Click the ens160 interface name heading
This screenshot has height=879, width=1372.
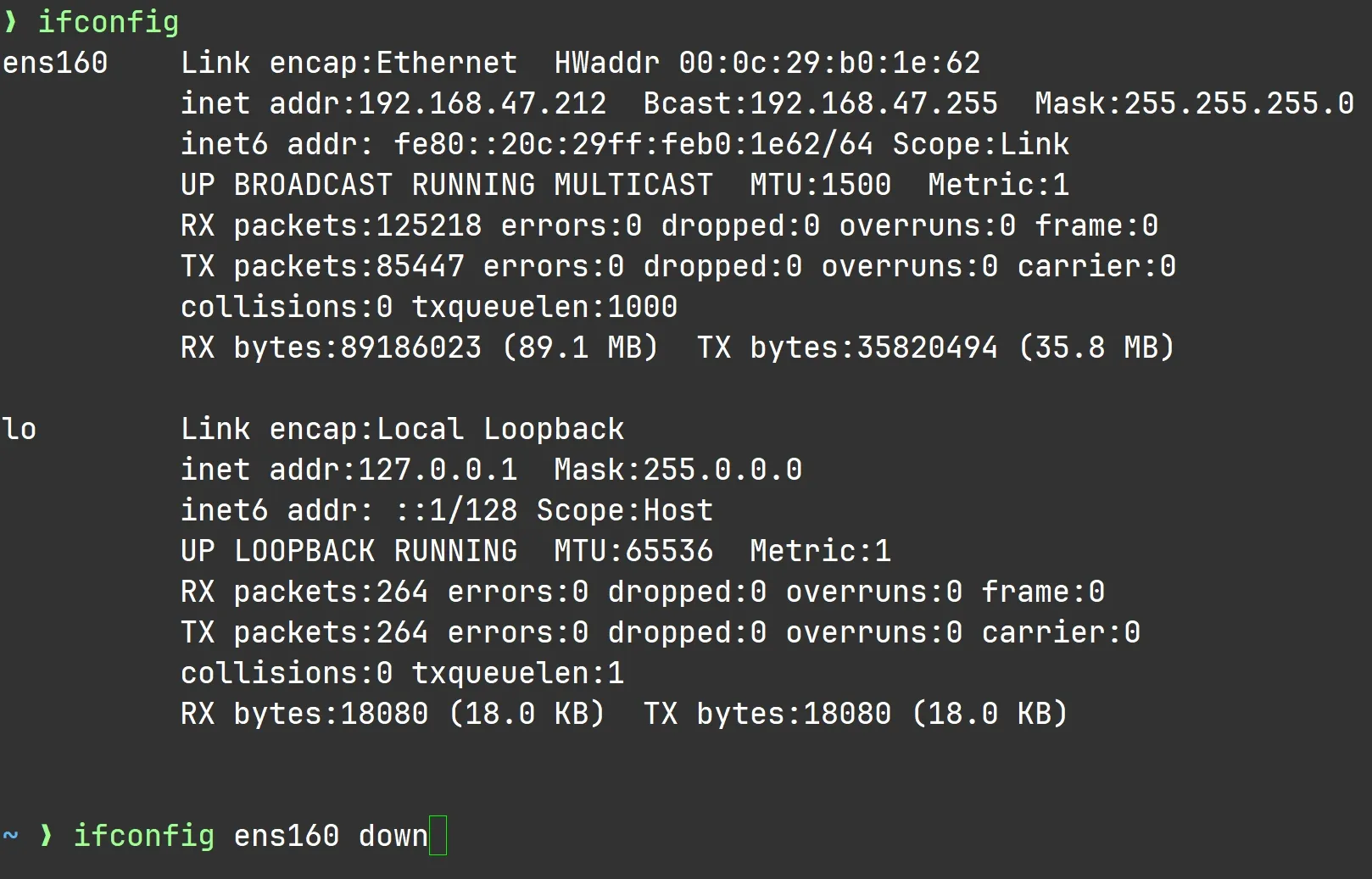click(55, 63)
